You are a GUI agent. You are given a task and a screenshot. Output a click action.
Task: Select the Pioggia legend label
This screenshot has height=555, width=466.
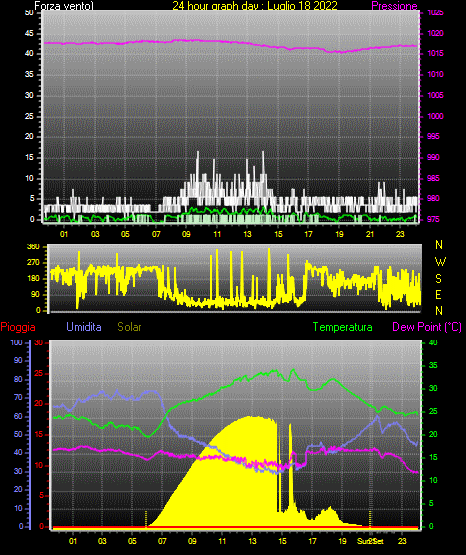coord(18,327)
